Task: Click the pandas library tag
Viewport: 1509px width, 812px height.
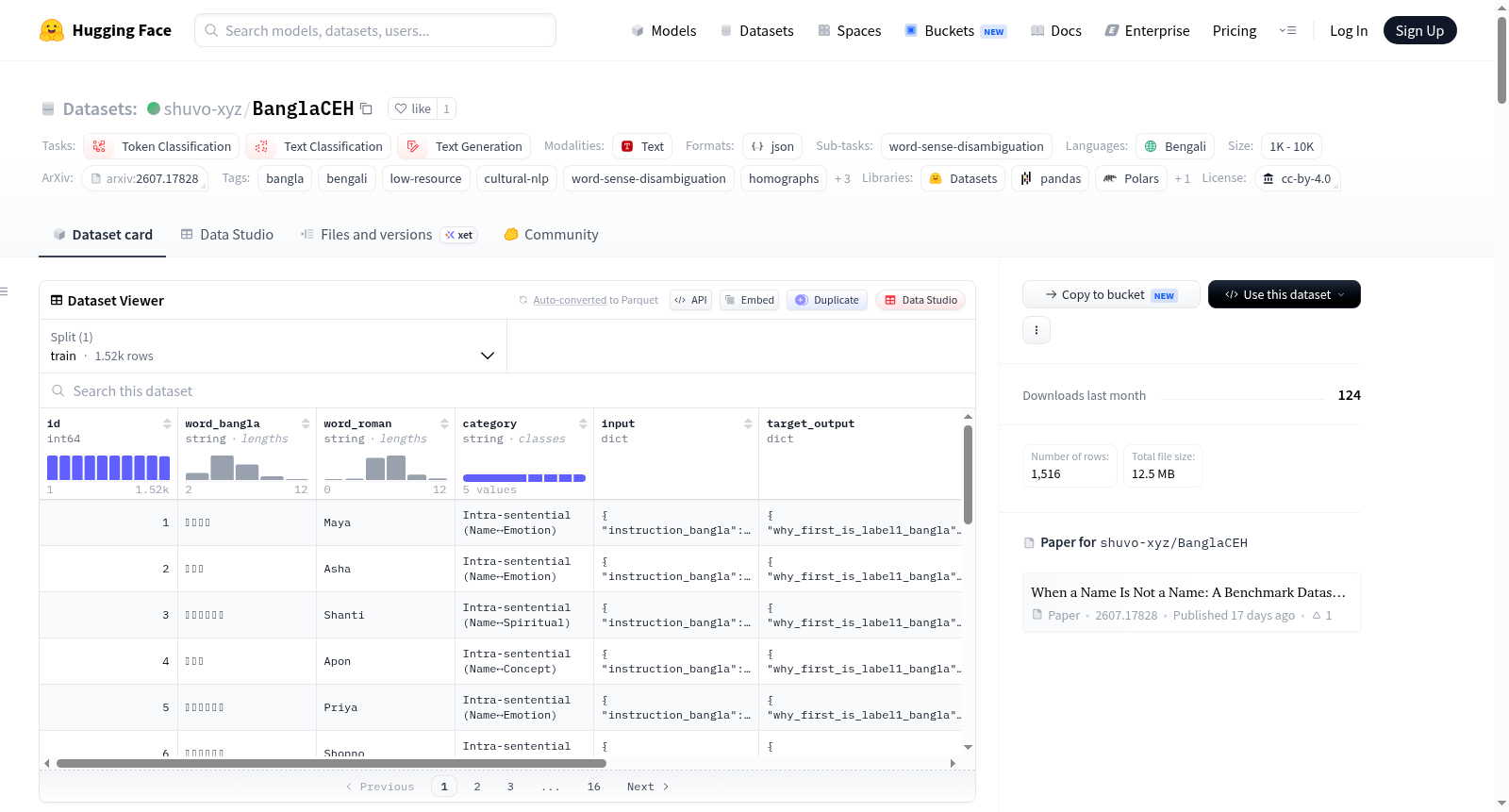Action: tap(1051, 178)
